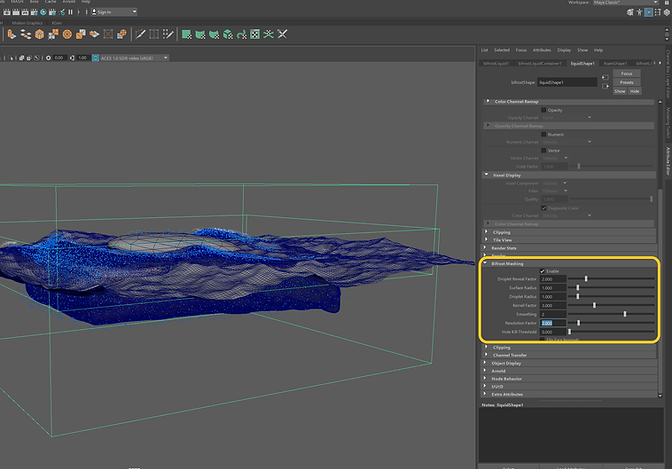The width and height of the screenshot is (672, 469).
Task: Switch to the foamShape1 tab
Action: tap(615, 63)
